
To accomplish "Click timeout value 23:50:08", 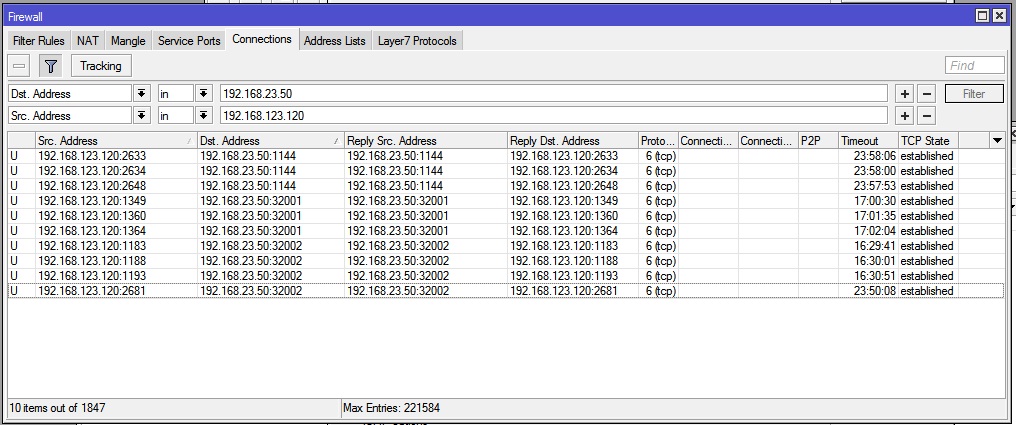I will [x=875, y=291].
